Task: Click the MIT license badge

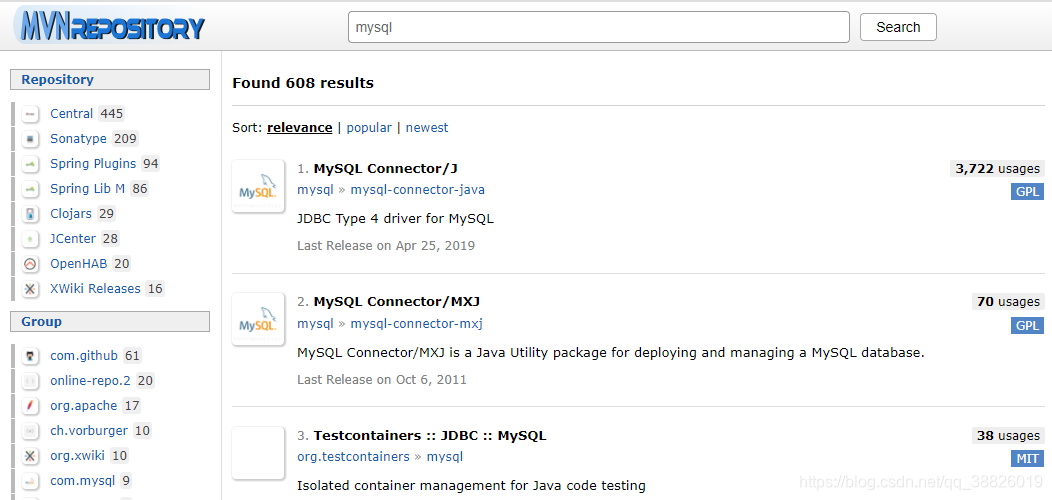Action: coord(1027,459)
